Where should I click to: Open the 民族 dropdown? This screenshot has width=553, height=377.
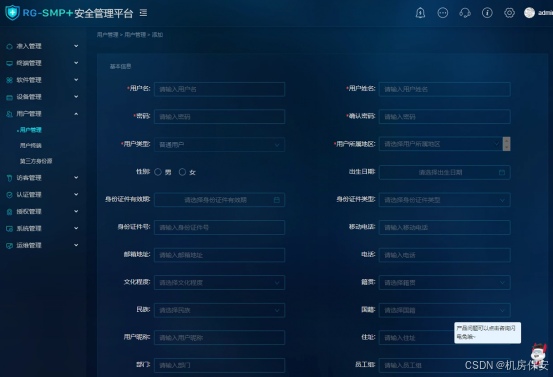click(219, 310)
